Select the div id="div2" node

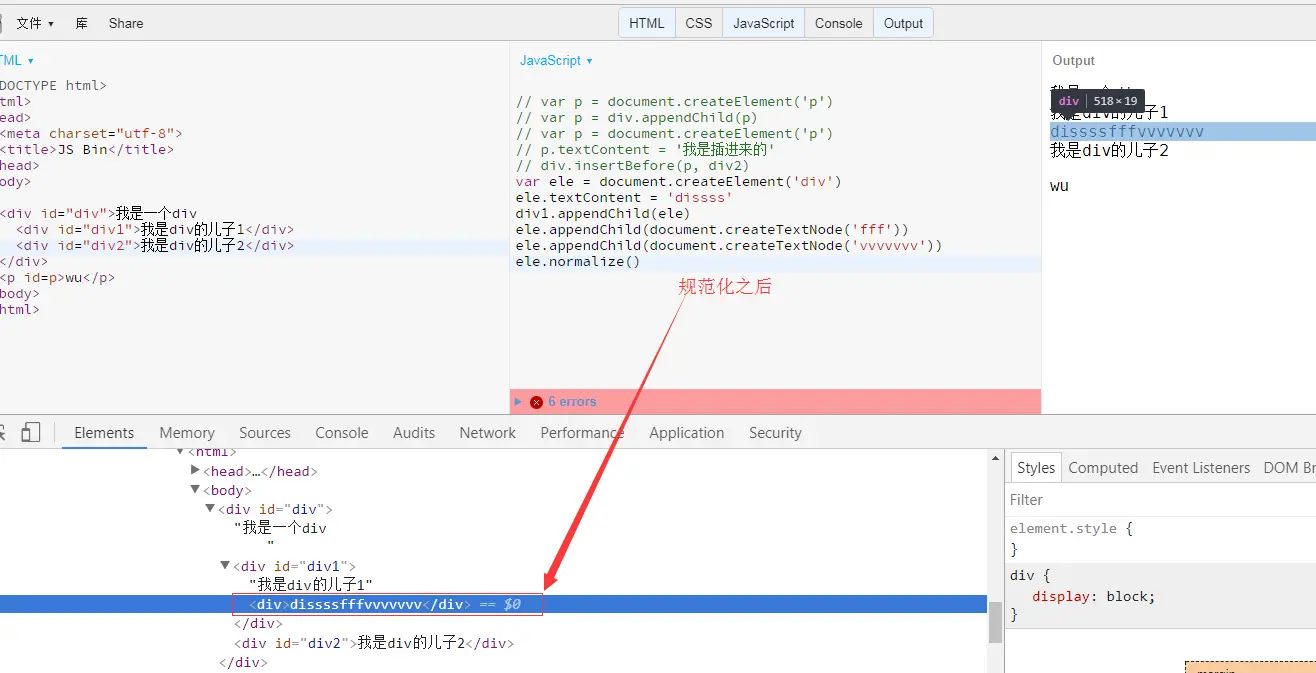coord(374,643)
